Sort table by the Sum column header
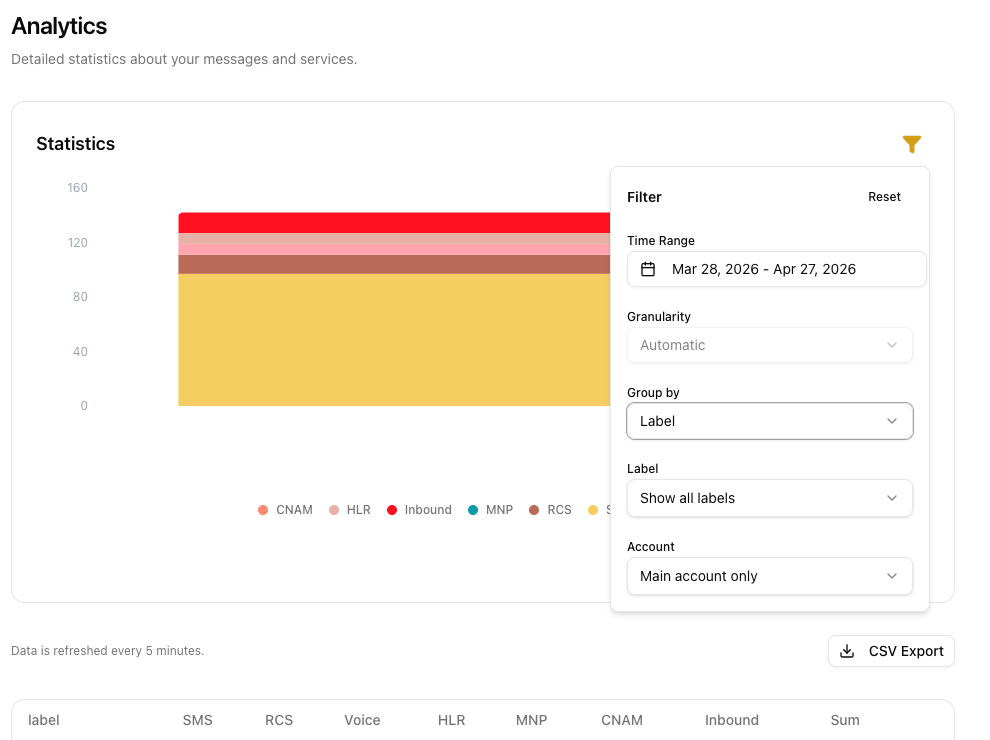The image size is (990, 740). coord(845,720)
